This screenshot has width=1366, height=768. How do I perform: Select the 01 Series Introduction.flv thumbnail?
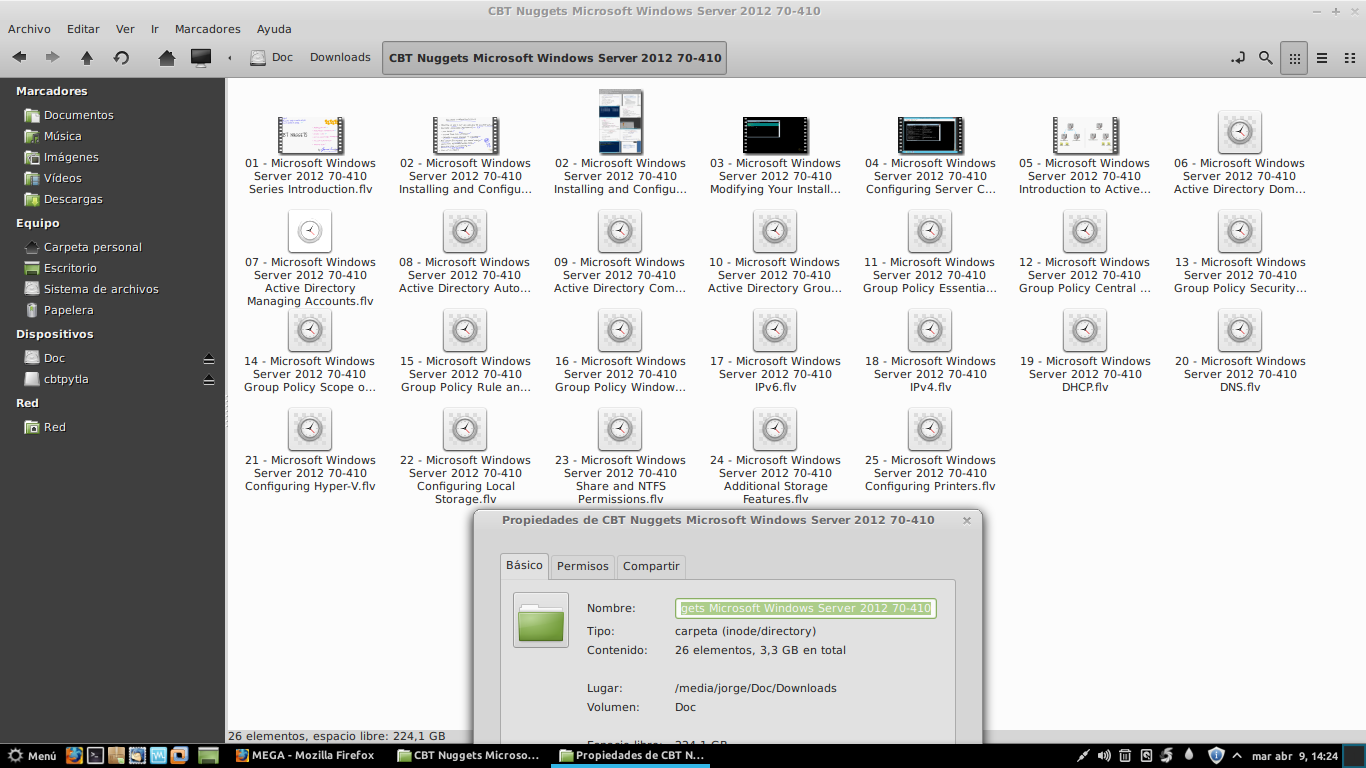pos(310,135)
